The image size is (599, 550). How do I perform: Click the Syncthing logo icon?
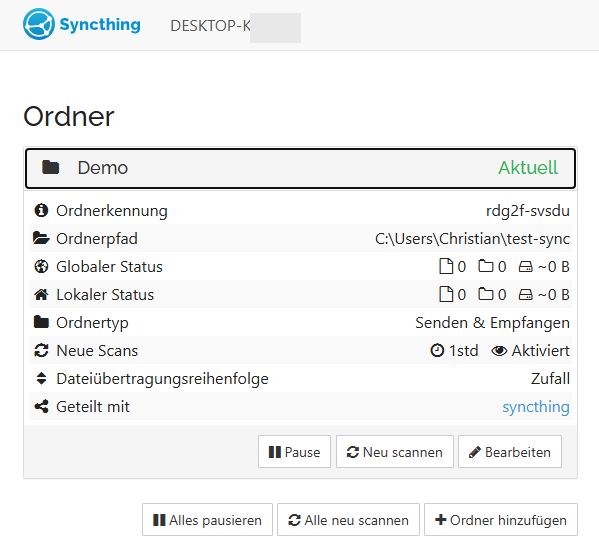(39, 24)
